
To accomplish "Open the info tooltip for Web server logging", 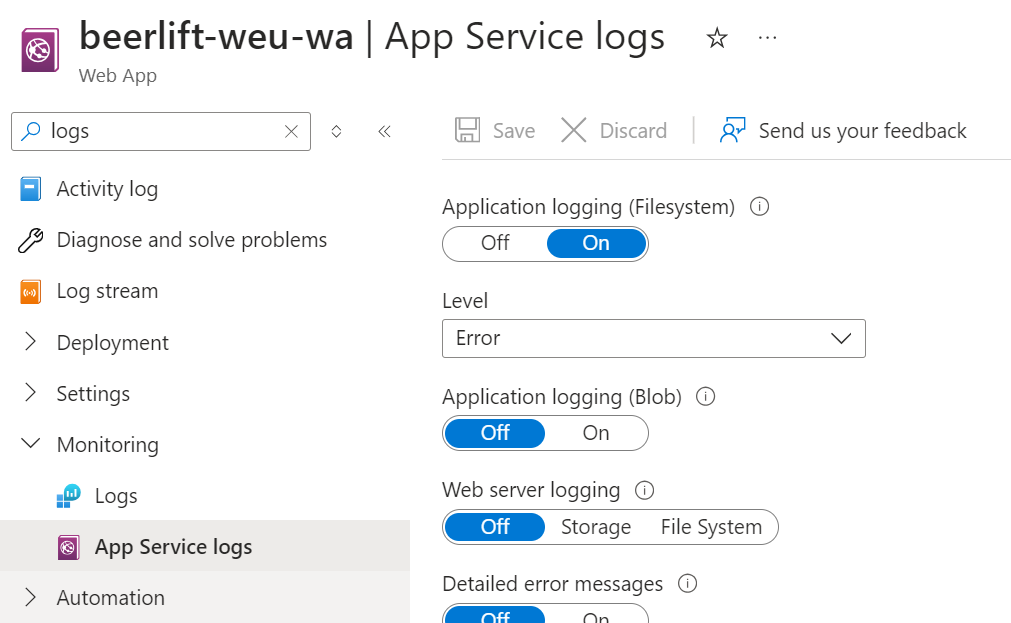I will [x=645, y=490].
